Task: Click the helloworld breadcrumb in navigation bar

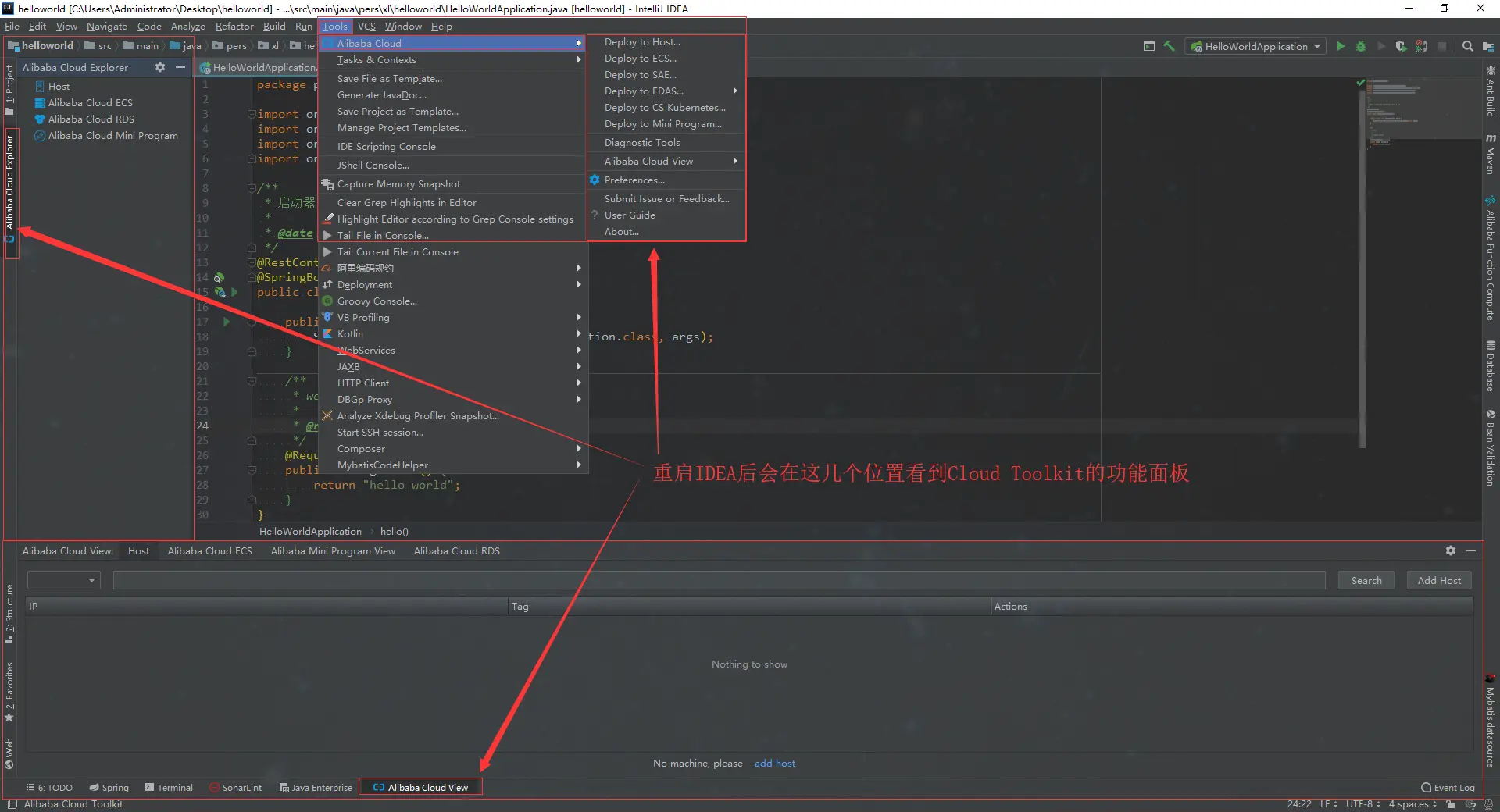Action: coord(41,46)
